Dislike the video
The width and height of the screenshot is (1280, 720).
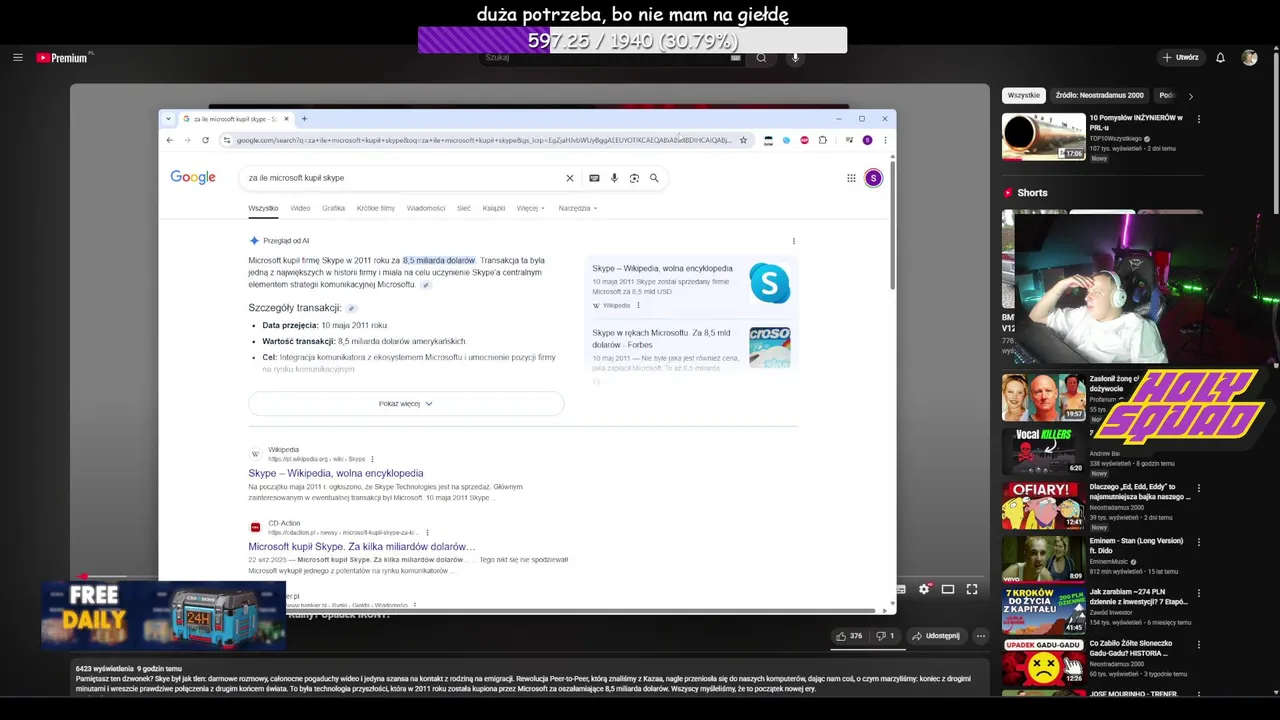point(885,636)
